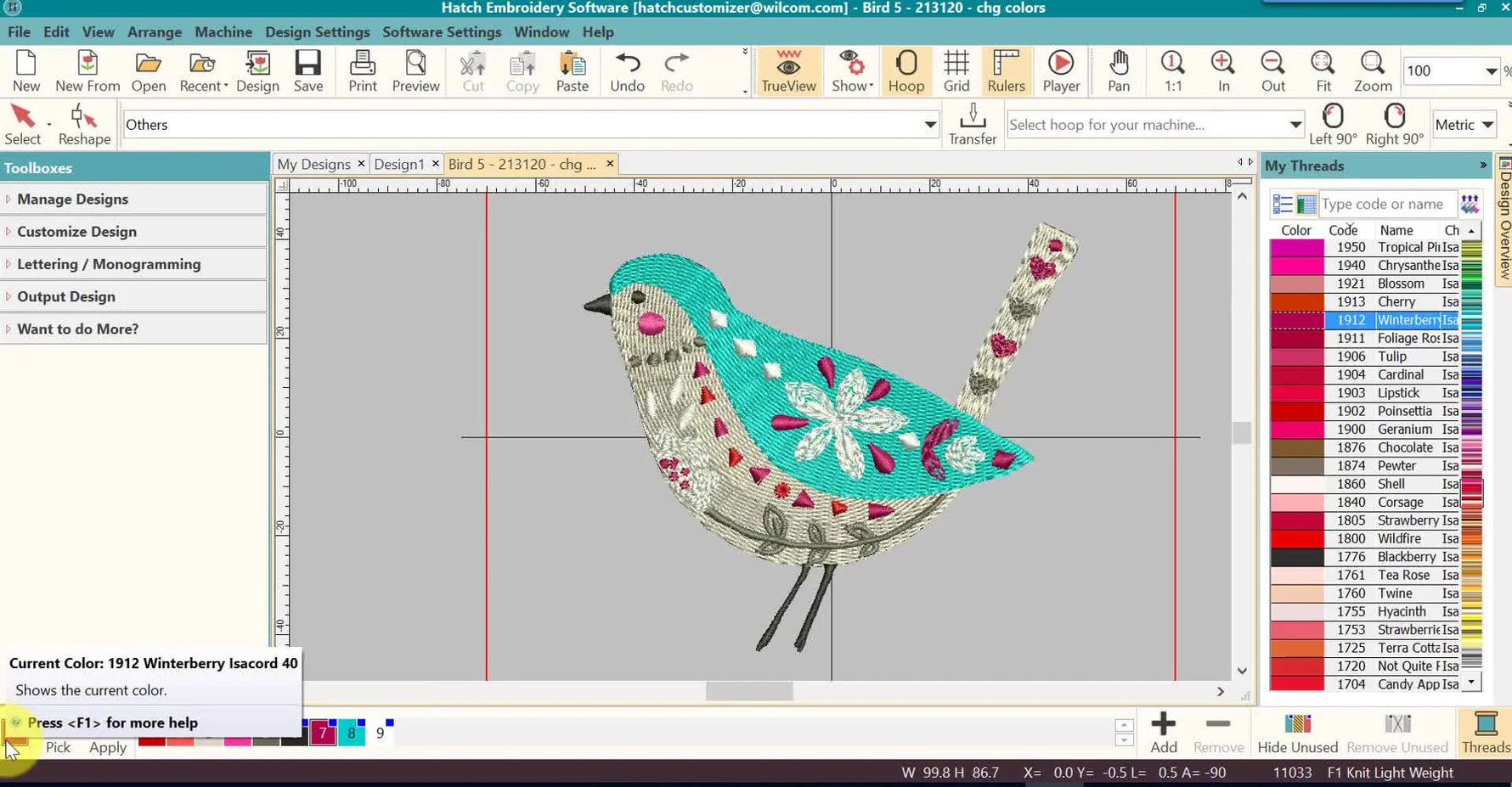Click thread search field 'Type code or name'
Image resolution: width=1512 pixels, height=787 pixels.
click(x=1387, y=205)
